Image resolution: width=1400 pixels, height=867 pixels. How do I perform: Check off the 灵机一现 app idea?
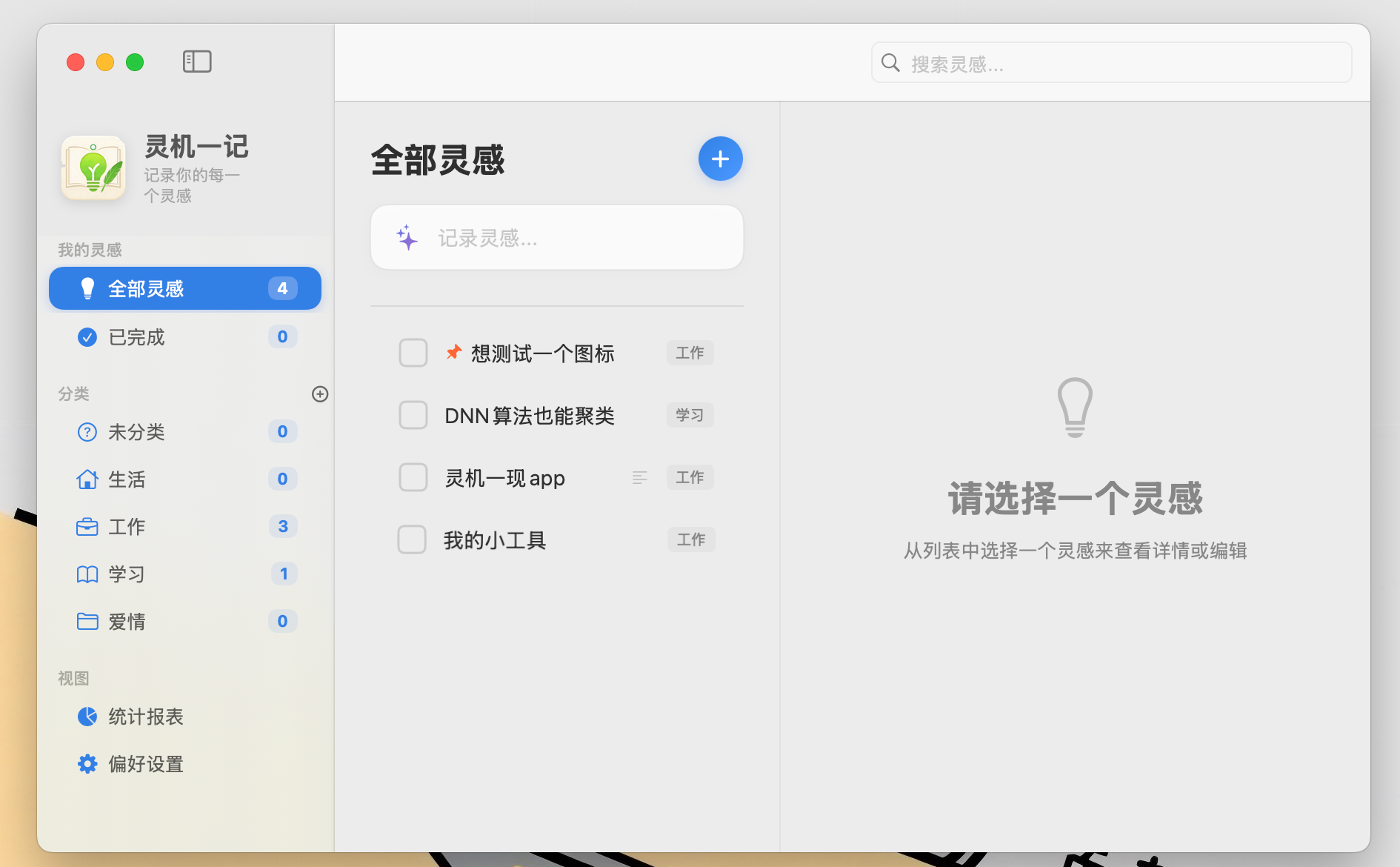[x=413, y=477]
